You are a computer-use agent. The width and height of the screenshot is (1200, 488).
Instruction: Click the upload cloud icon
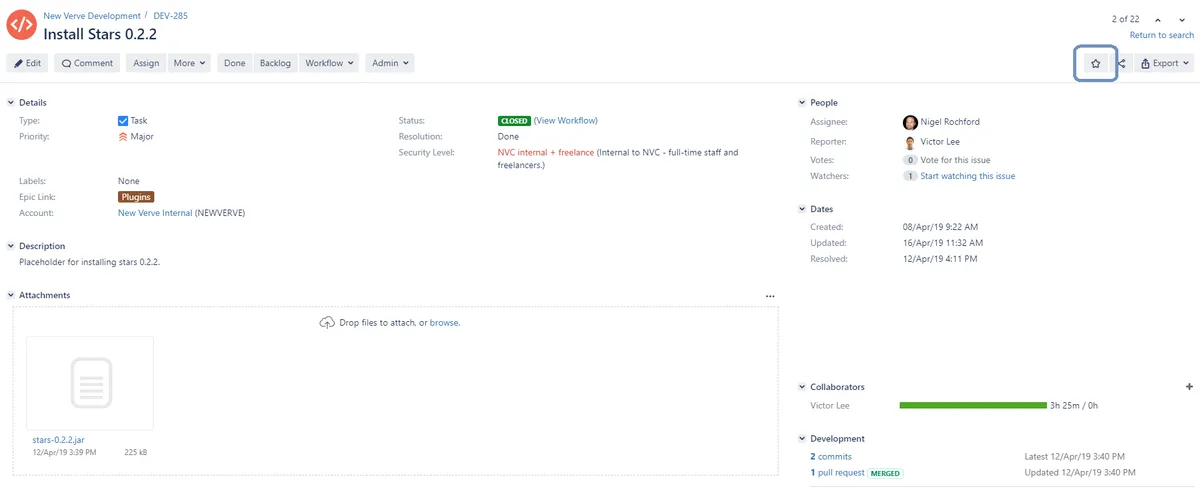point(327,322)
